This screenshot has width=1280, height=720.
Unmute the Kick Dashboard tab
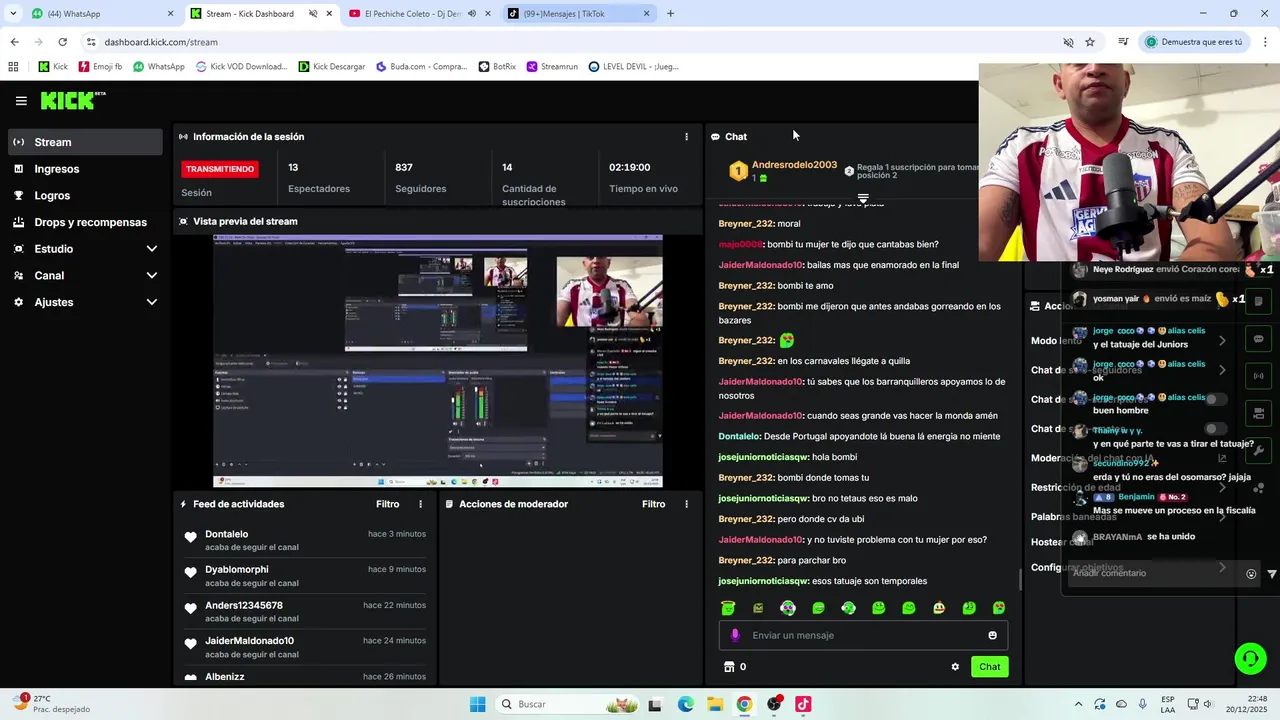tap(313, 14)
